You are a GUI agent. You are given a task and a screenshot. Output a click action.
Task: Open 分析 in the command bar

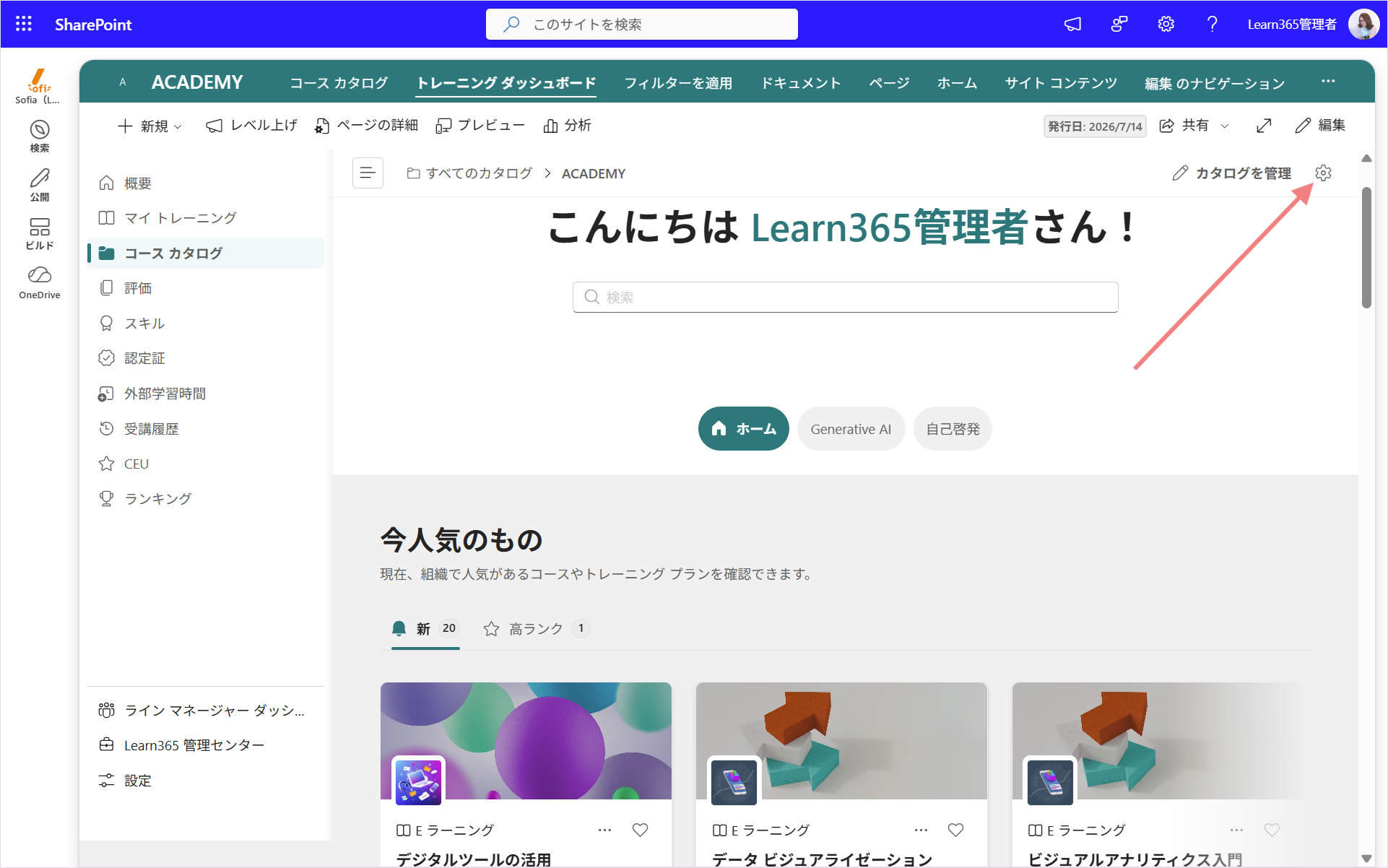tap(568, 126)
